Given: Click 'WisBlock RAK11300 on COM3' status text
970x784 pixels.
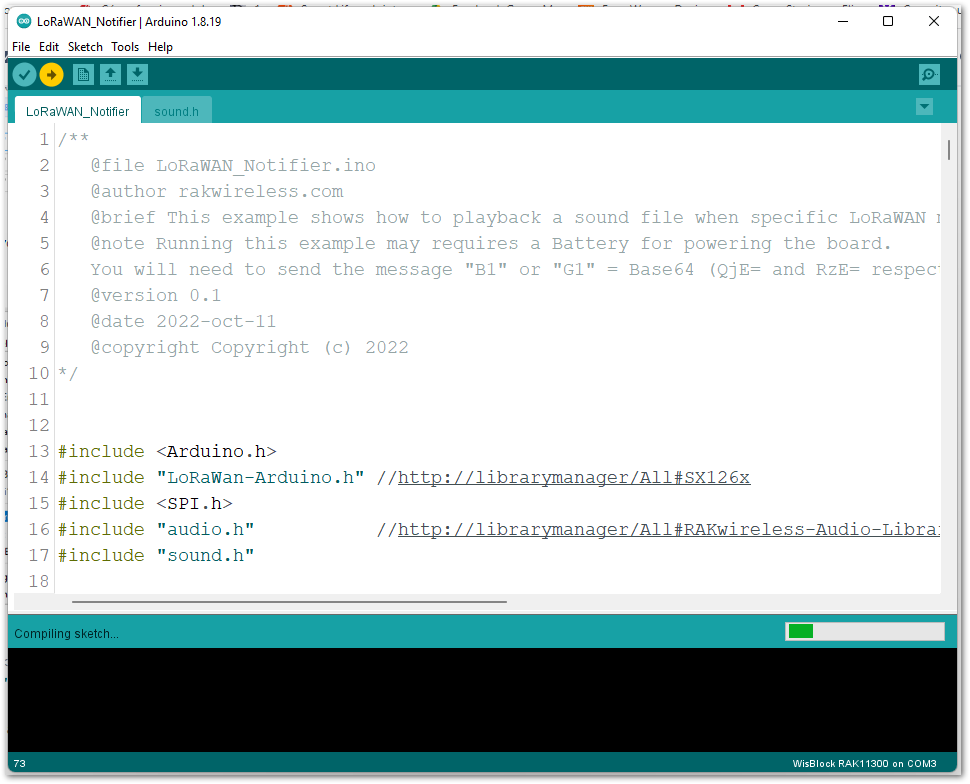Looking at the screenshot, I should (864, 764).
